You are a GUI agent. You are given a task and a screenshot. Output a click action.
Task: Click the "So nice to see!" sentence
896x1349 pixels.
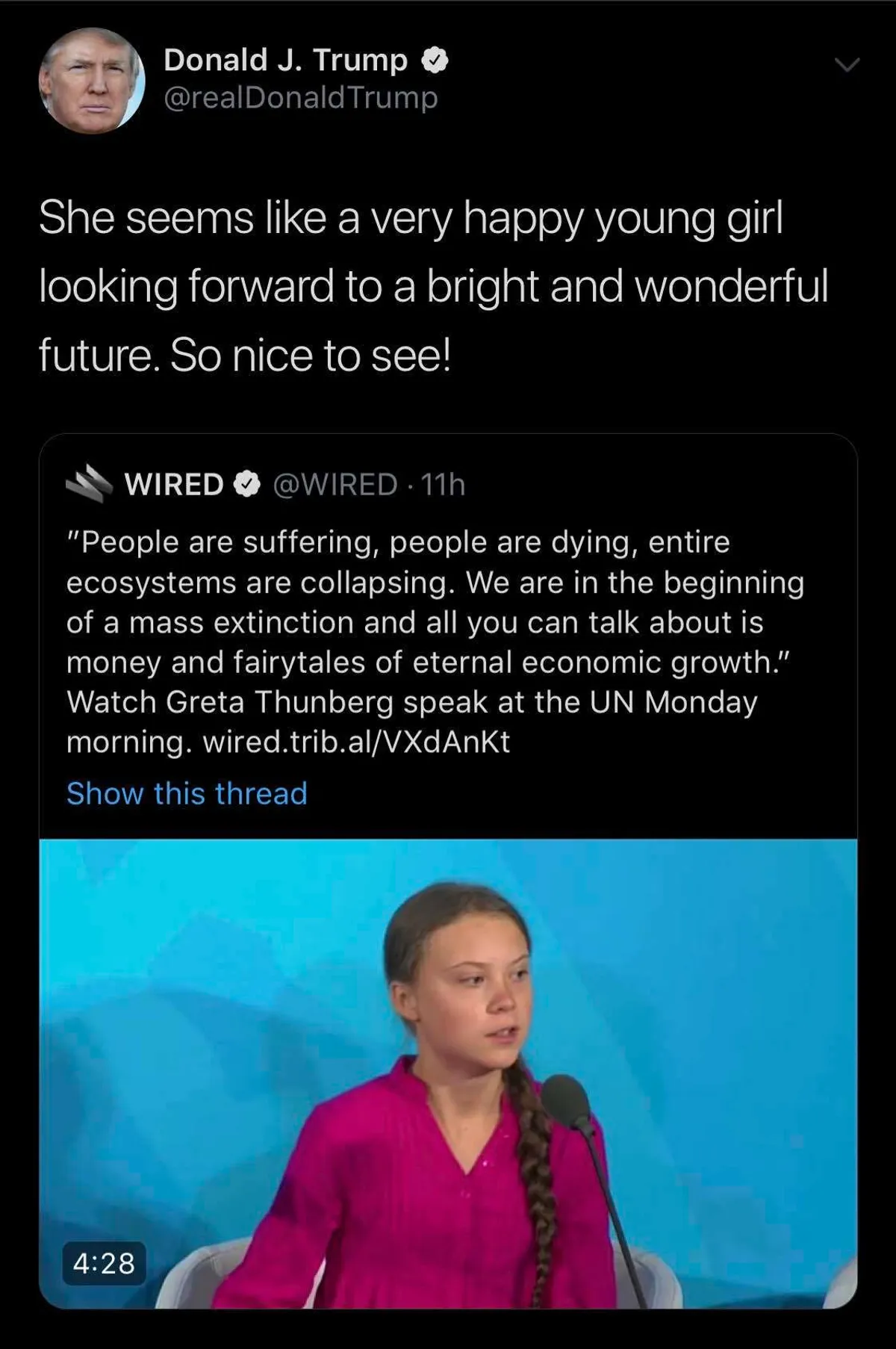(310, 355)
